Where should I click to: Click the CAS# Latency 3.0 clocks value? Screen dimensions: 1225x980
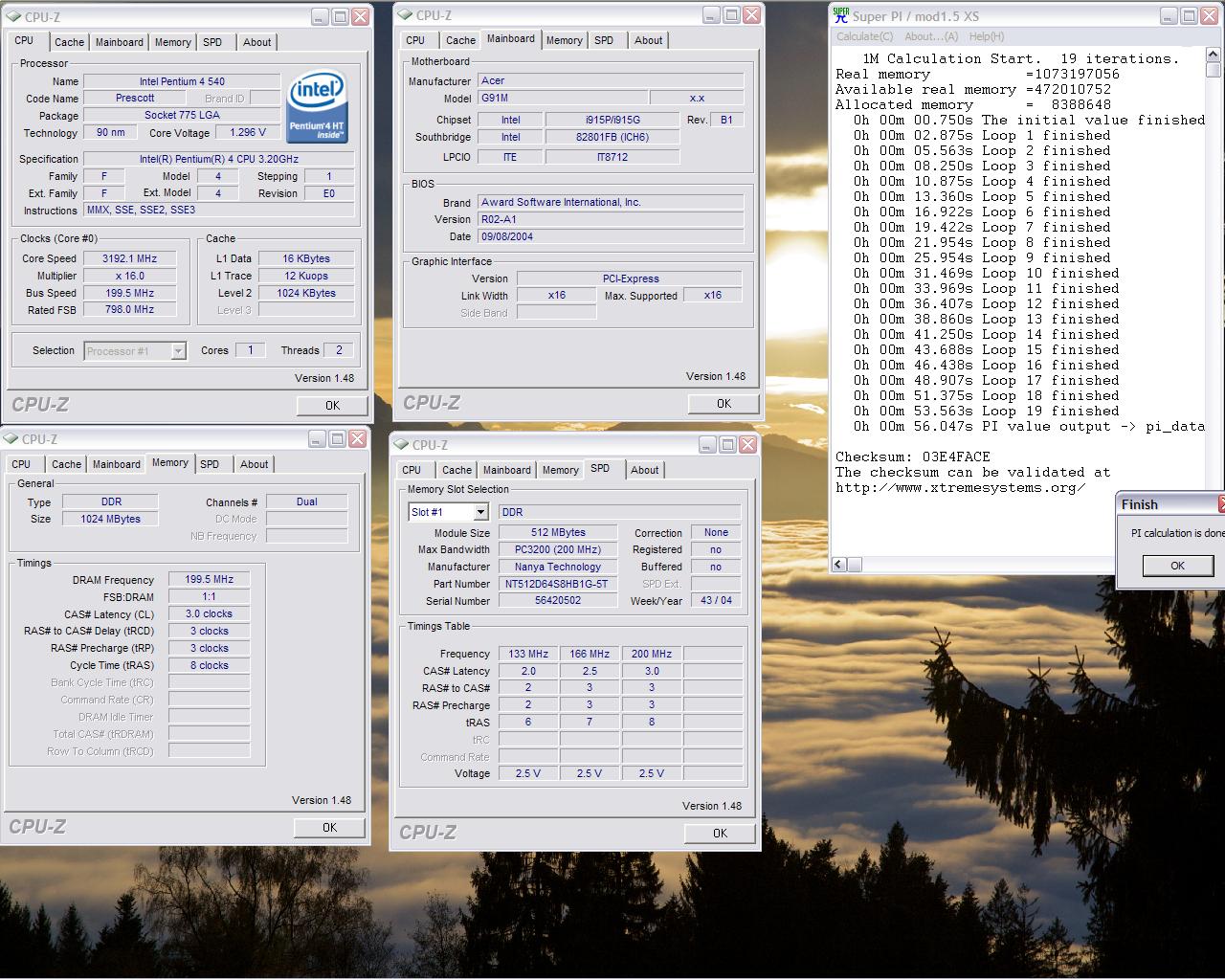(x=209, y=613)
